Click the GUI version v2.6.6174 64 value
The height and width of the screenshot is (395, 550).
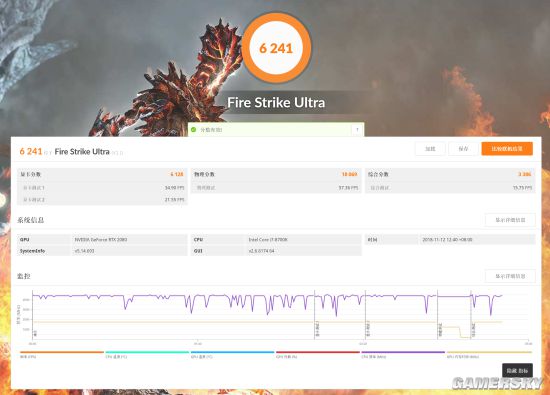[261, 251]
